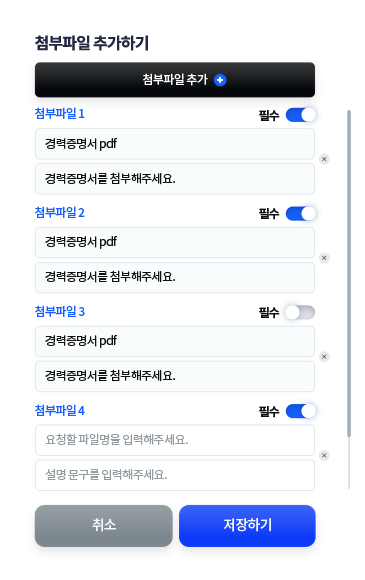Delete 첨부파일 4 using the X icon
365x580 pixels.
tap(324, 455)
